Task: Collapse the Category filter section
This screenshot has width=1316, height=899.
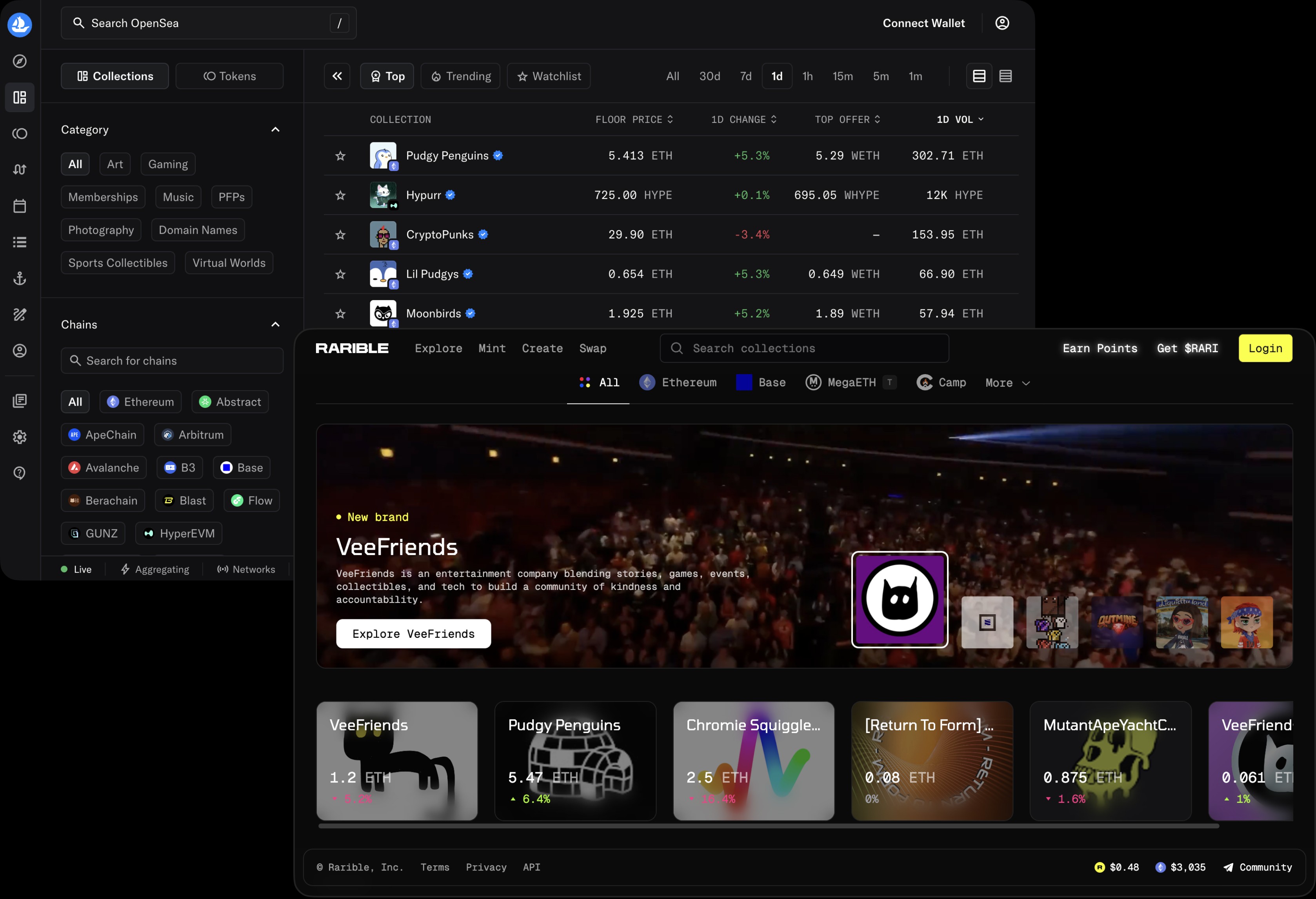Action: click(x=275, y=130)
